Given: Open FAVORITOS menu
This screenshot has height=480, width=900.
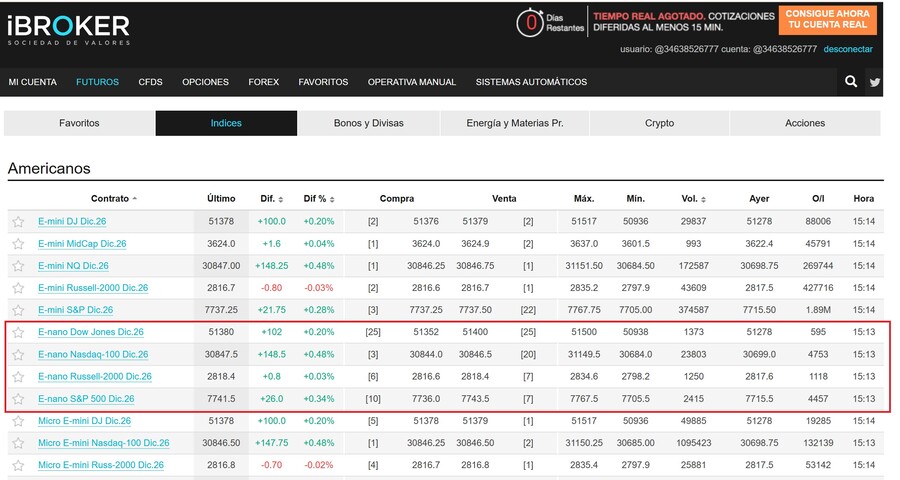Looking at the screenshot, I should [x=323, y=82].
